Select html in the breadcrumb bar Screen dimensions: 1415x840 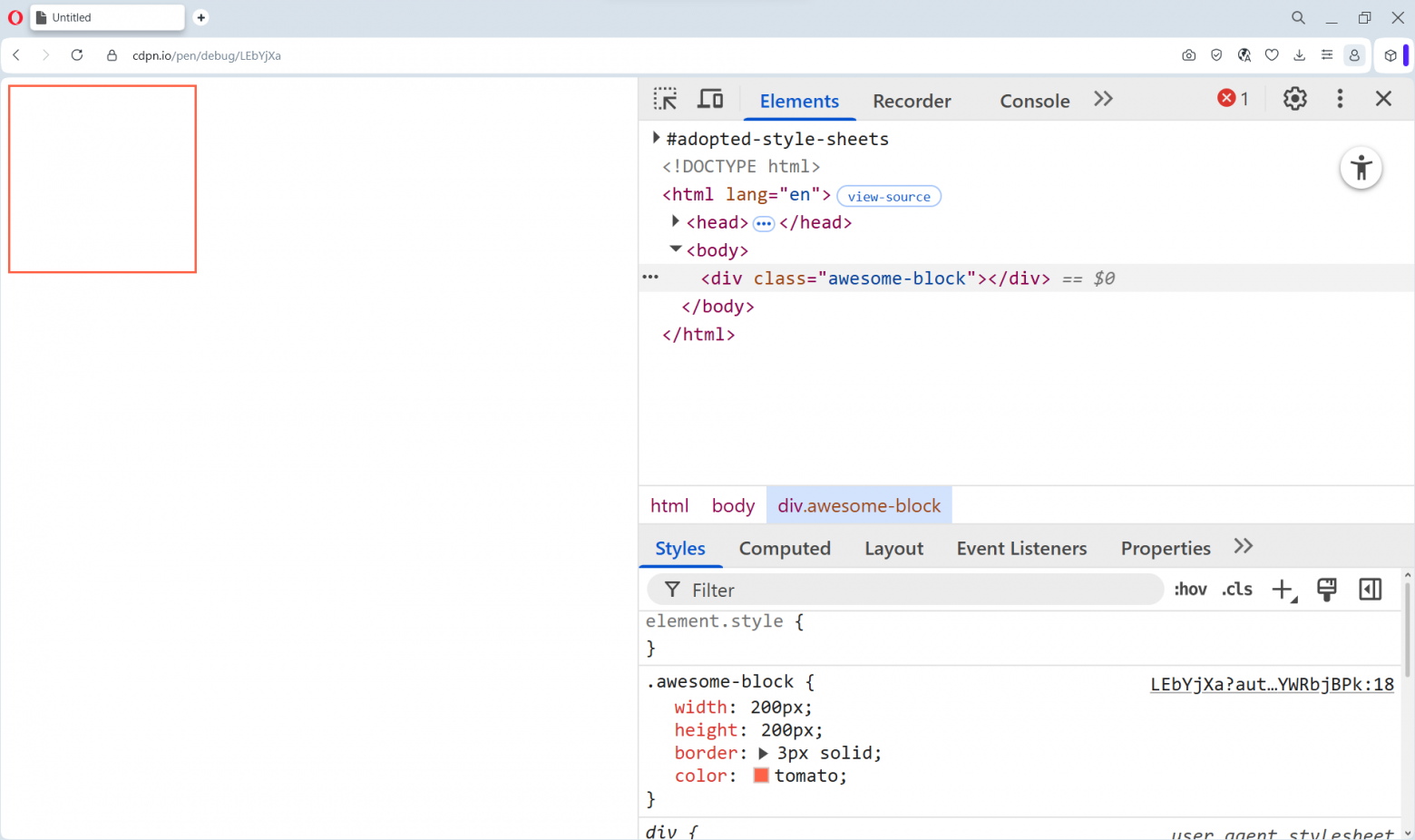point(669,505)
